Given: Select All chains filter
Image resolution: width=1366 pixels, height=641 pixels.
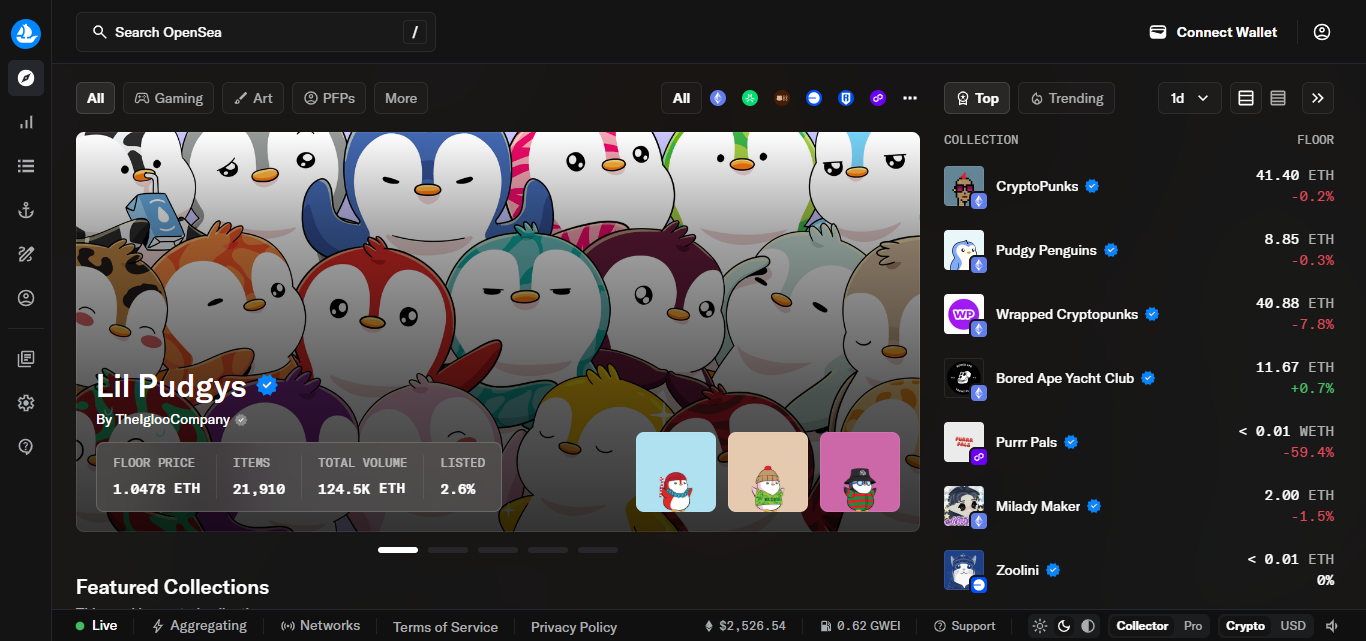Looking at the screenshot, I should 681,98.
